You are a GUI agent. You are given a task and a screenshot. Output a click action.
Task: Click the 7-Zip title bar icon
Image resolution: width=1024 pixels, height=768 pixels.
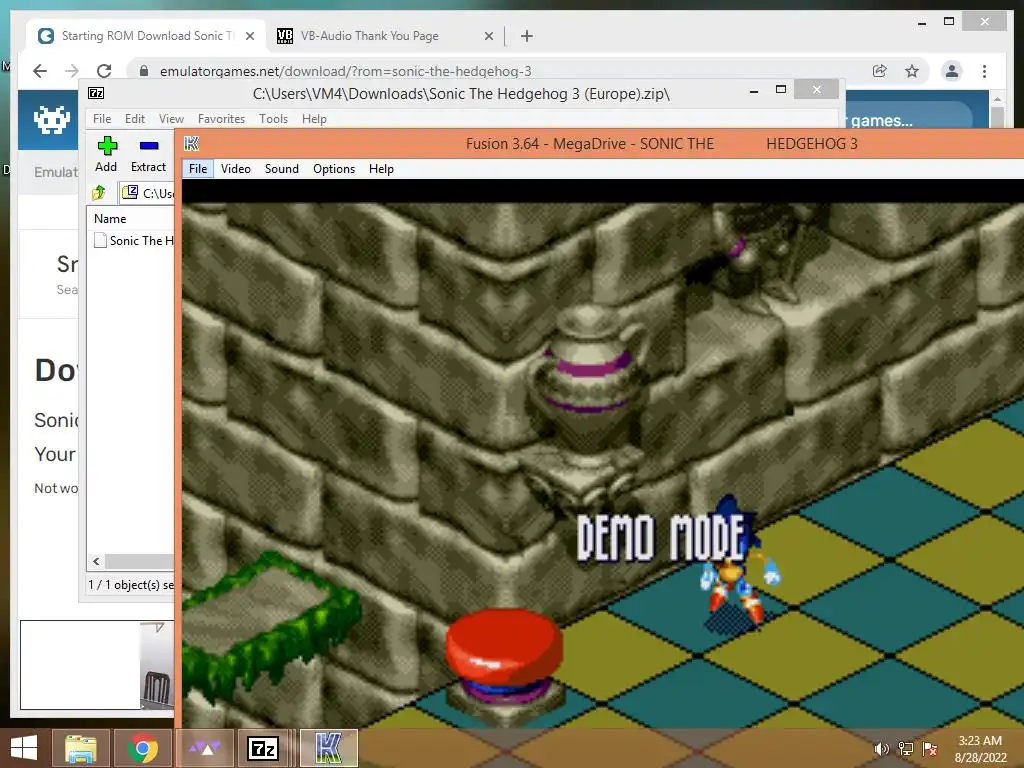pos(96,93)
